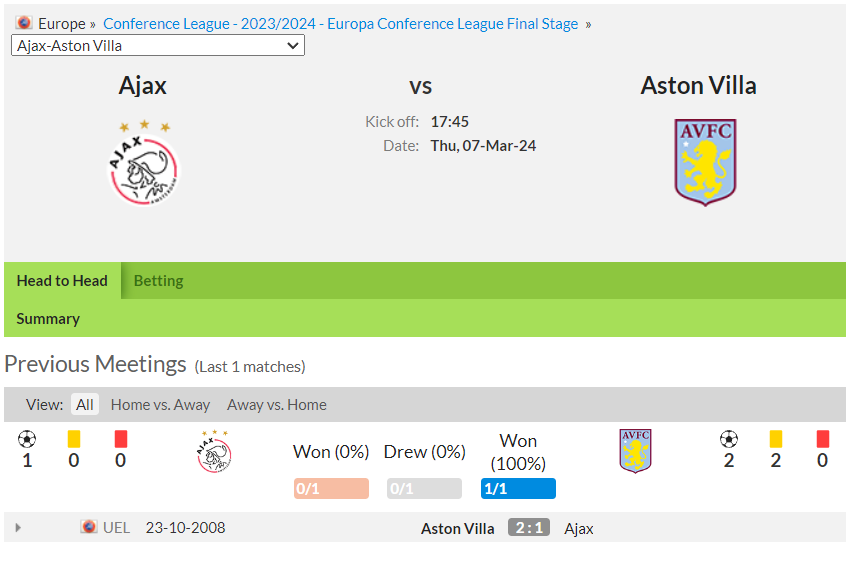This screenshot has height=572, width=848.
Task: Open the Betting tab
Action: tap(158, 281)
